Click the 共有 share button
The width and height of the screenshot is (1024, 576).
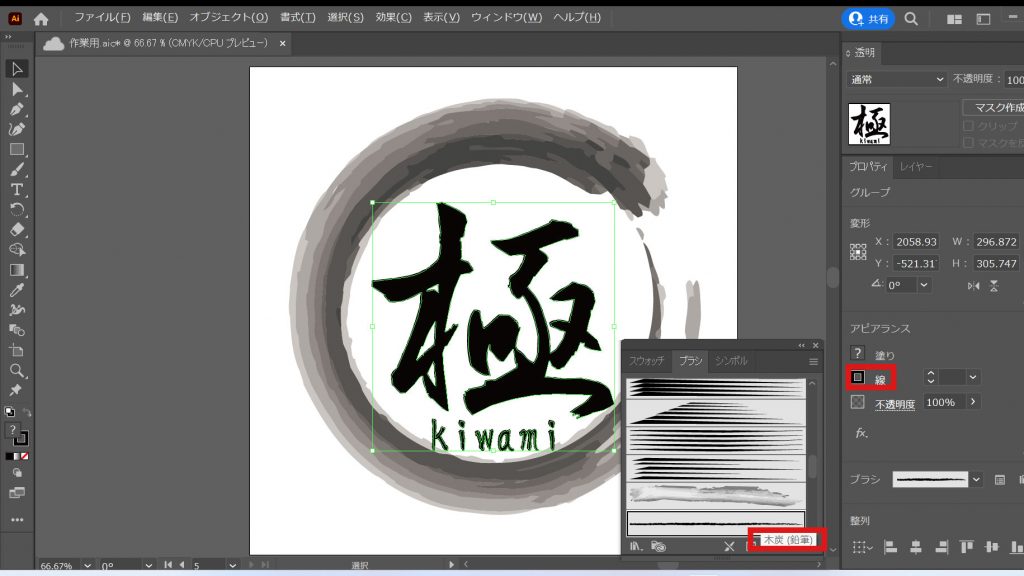(x=868, y=19)
